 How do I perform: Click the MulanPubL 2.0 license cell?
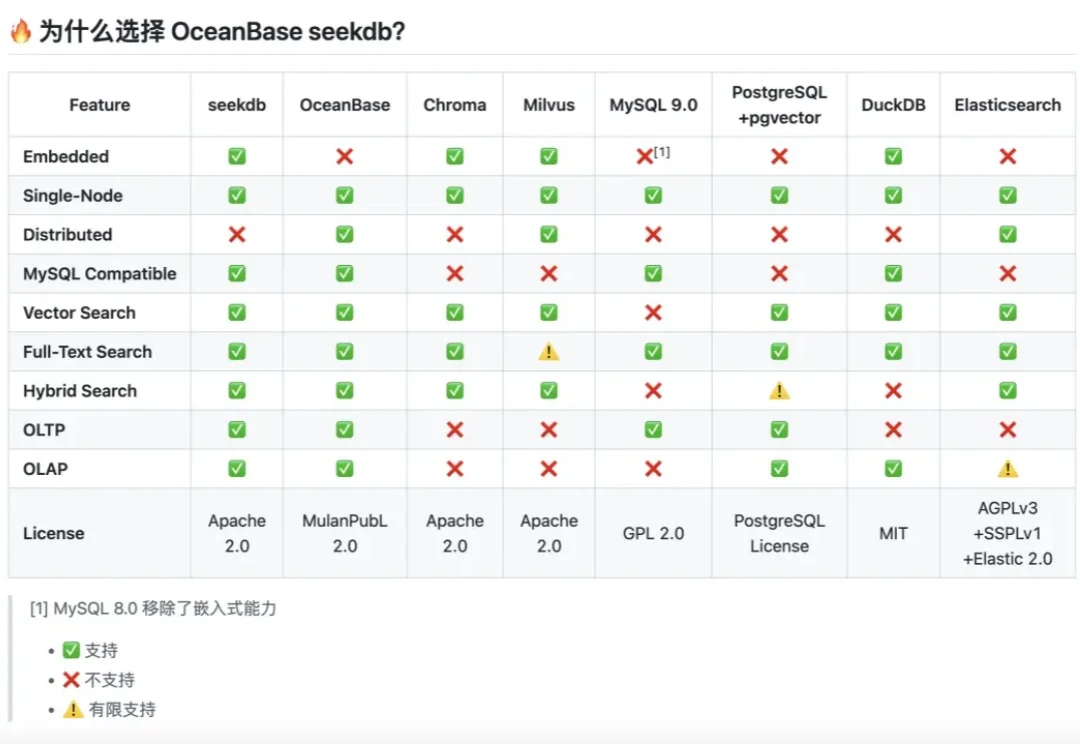click(x=345, y=533)
